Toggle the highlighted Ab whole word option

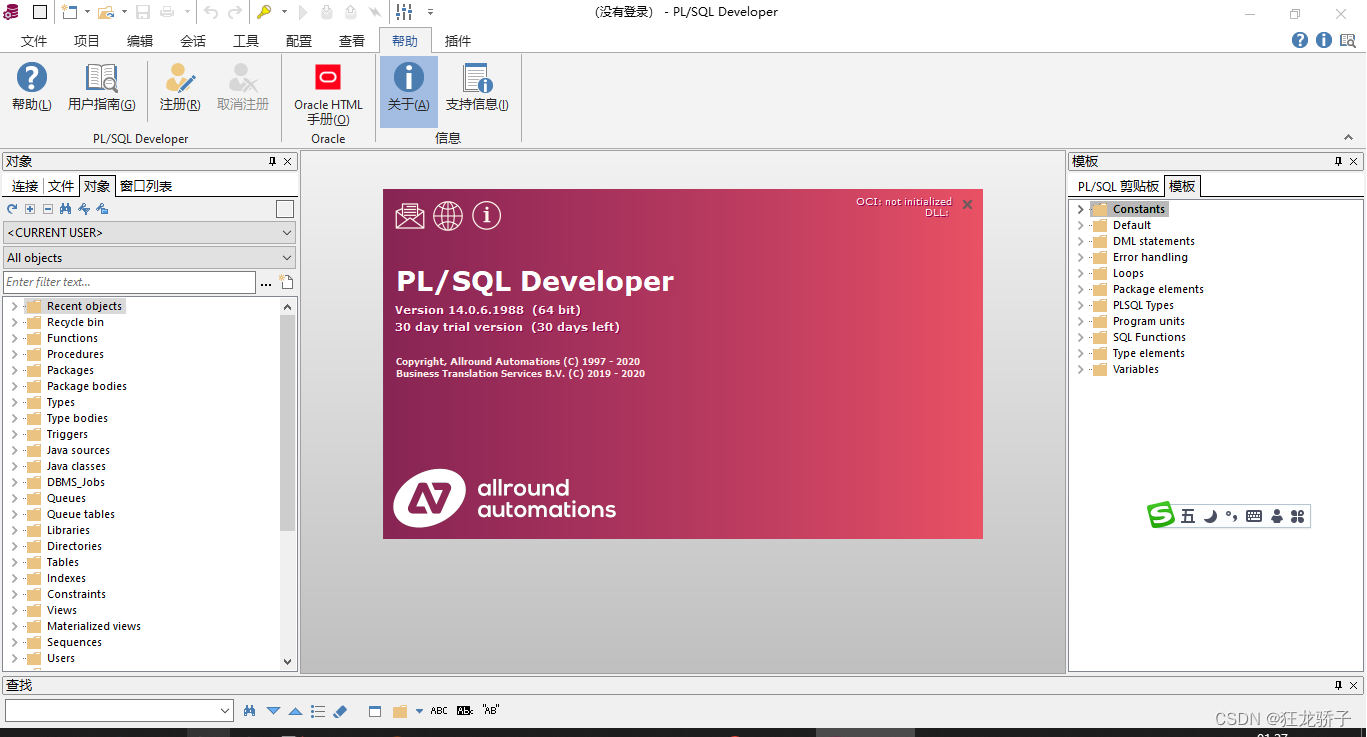(x=465, y=711)
